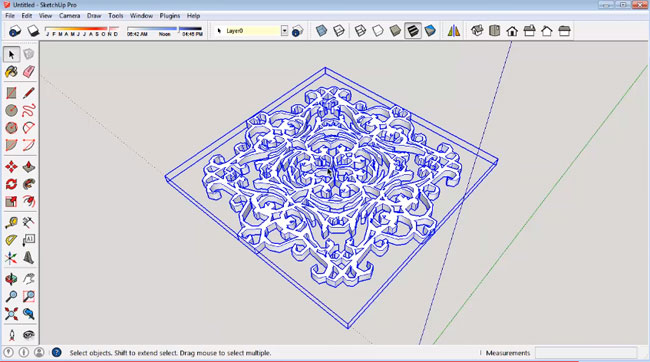The height and width of the screenshot is (362, 650).
Task: Select the Offset tool
Action: click(x=29, y=202)
